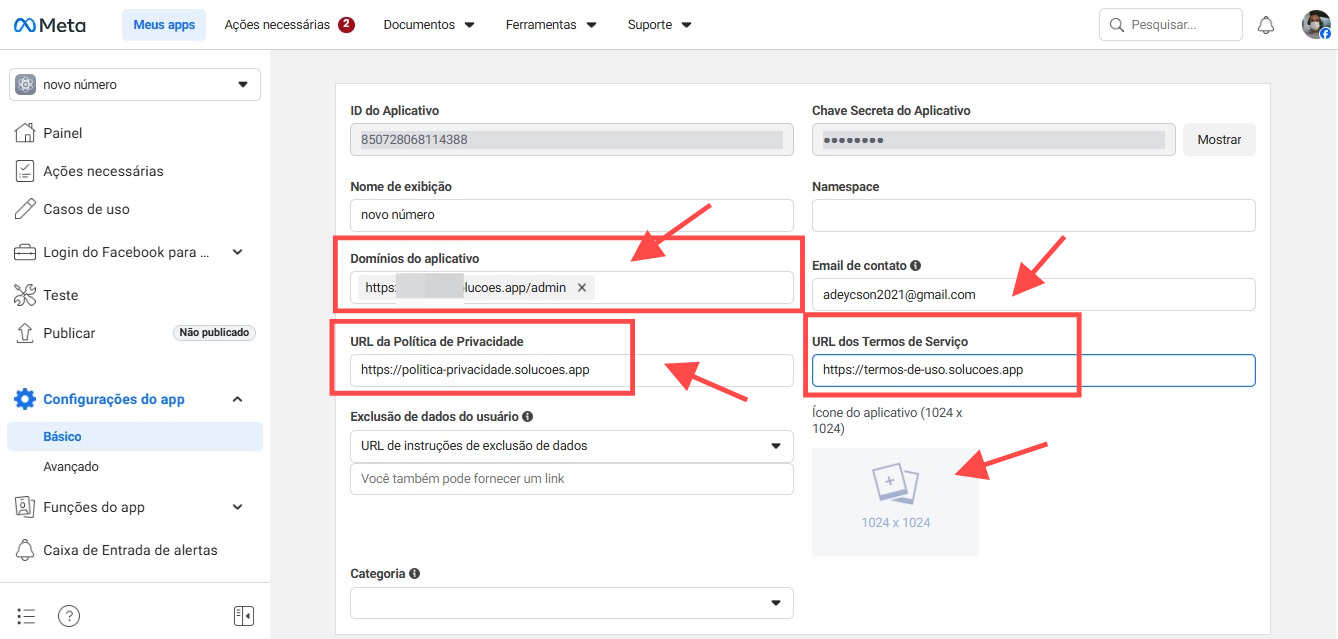Open the Categoria dropdown
The height and width of the screenshot is (639, 1338).
point(572,603)
